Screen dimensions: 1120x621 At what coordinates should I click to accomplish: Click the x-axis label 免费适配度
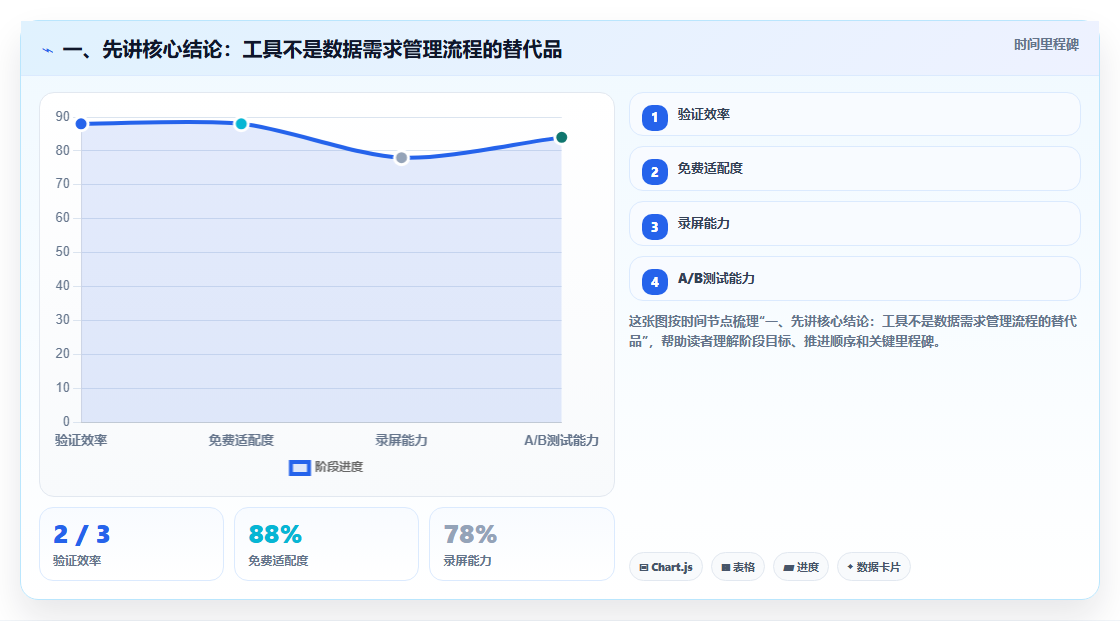click(241, 440)
